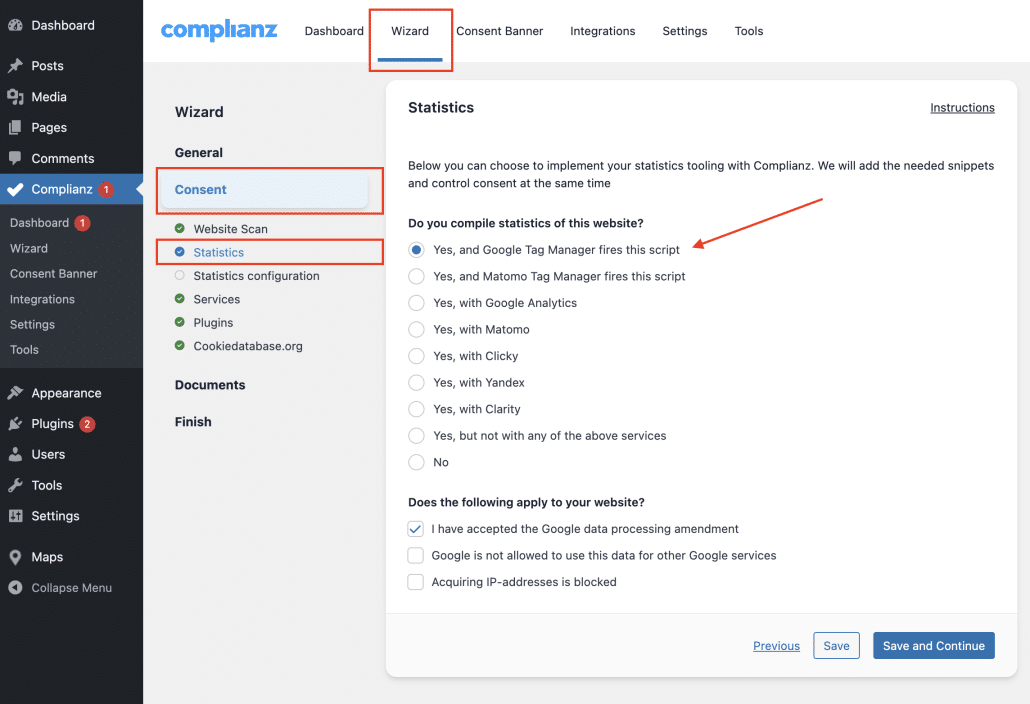1030x704 pixels.
Task: Uncheck Google data processing amendment checkbox
Action: coord(416,529)
